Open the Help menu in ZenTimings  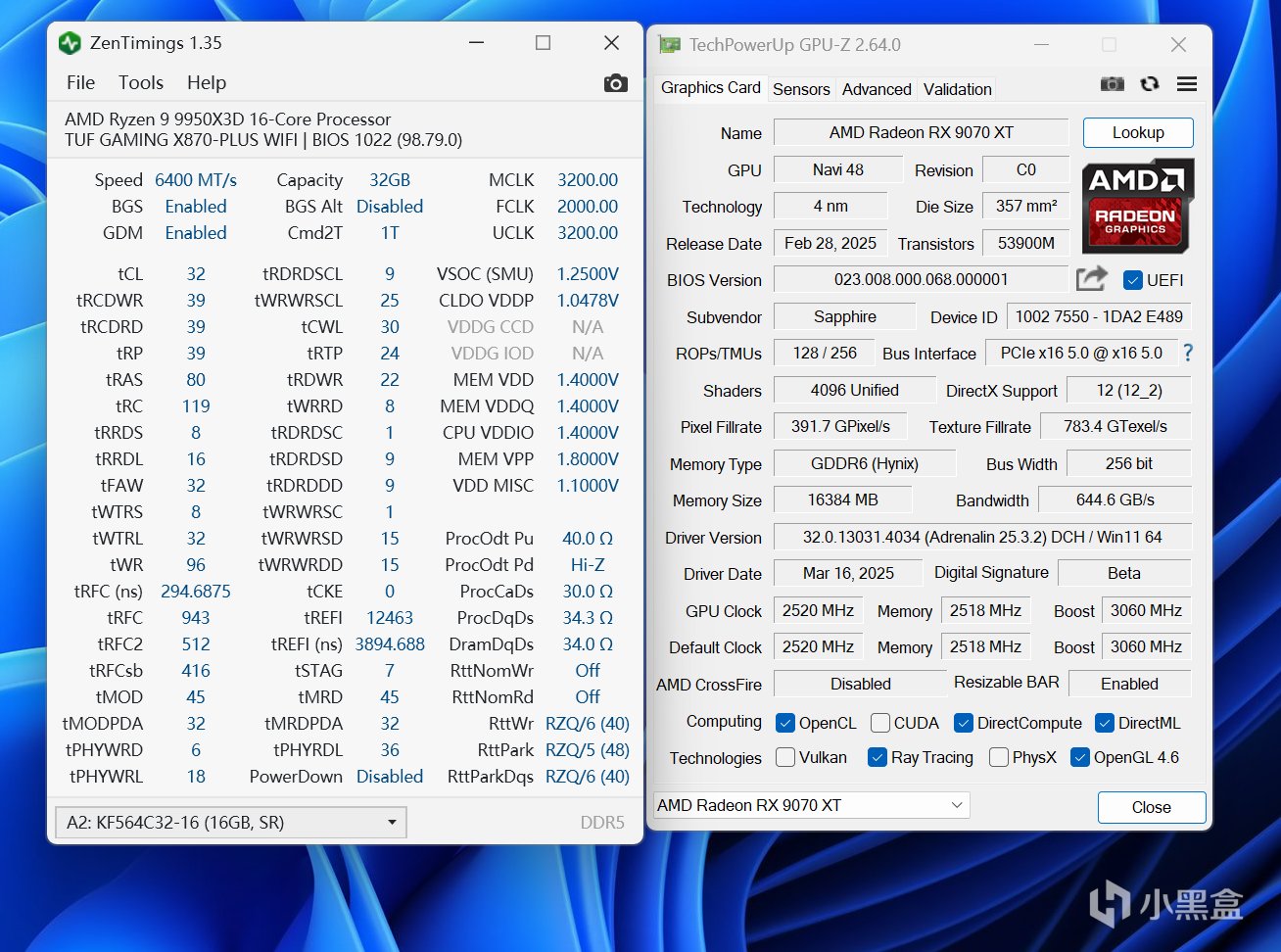pos(207,83)
